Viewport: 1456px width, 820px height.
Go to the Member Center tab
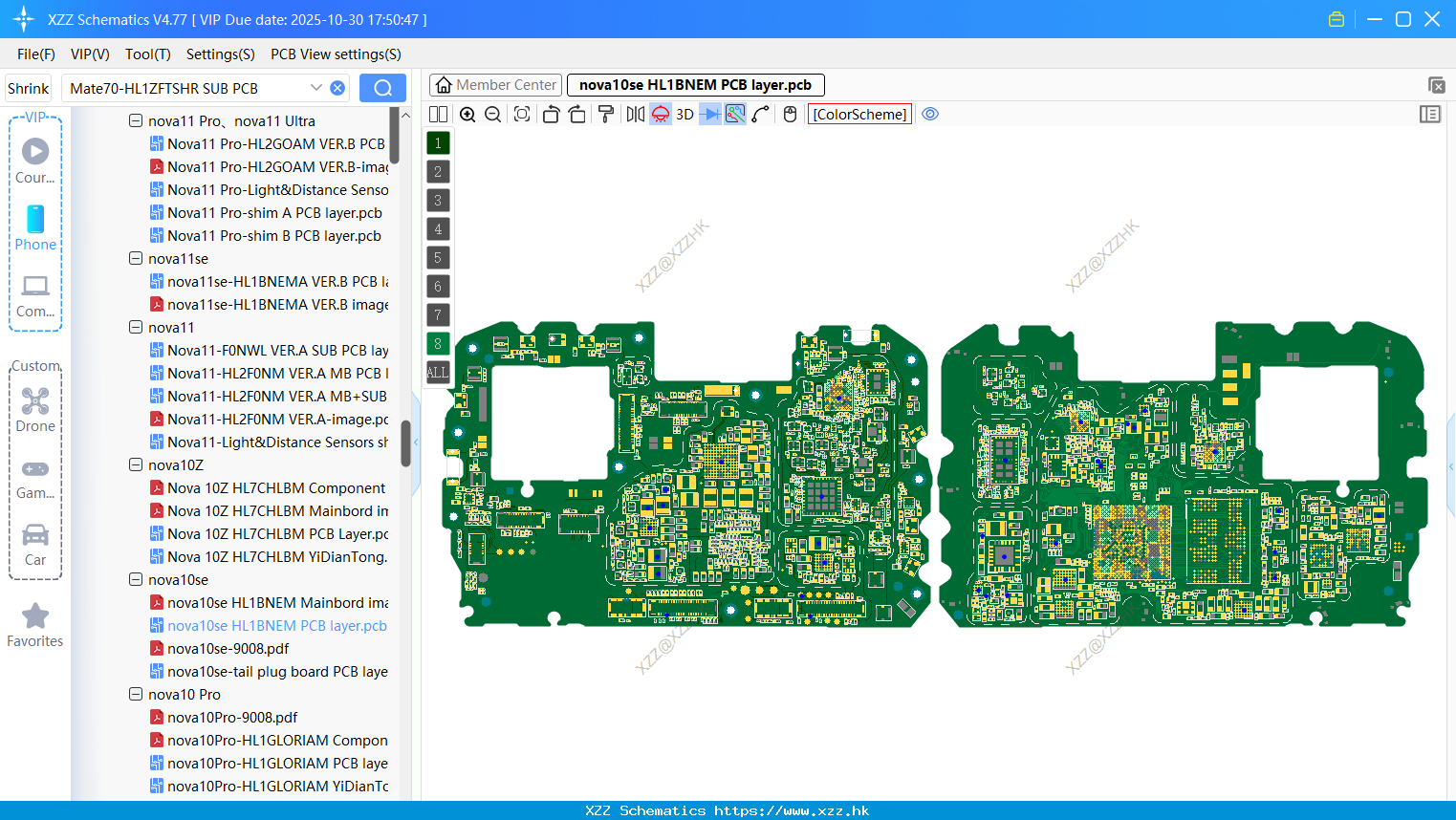(x=495, y=85)
